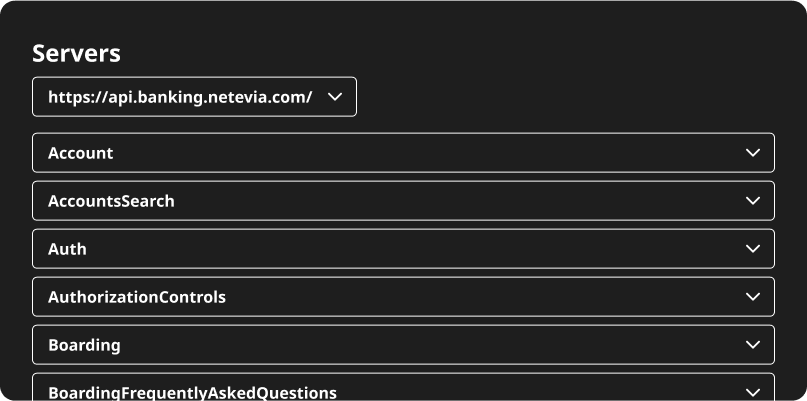This screenshot has height=401, width=807.
Task: Expand the Boarding section
Action: coord(403,345)
